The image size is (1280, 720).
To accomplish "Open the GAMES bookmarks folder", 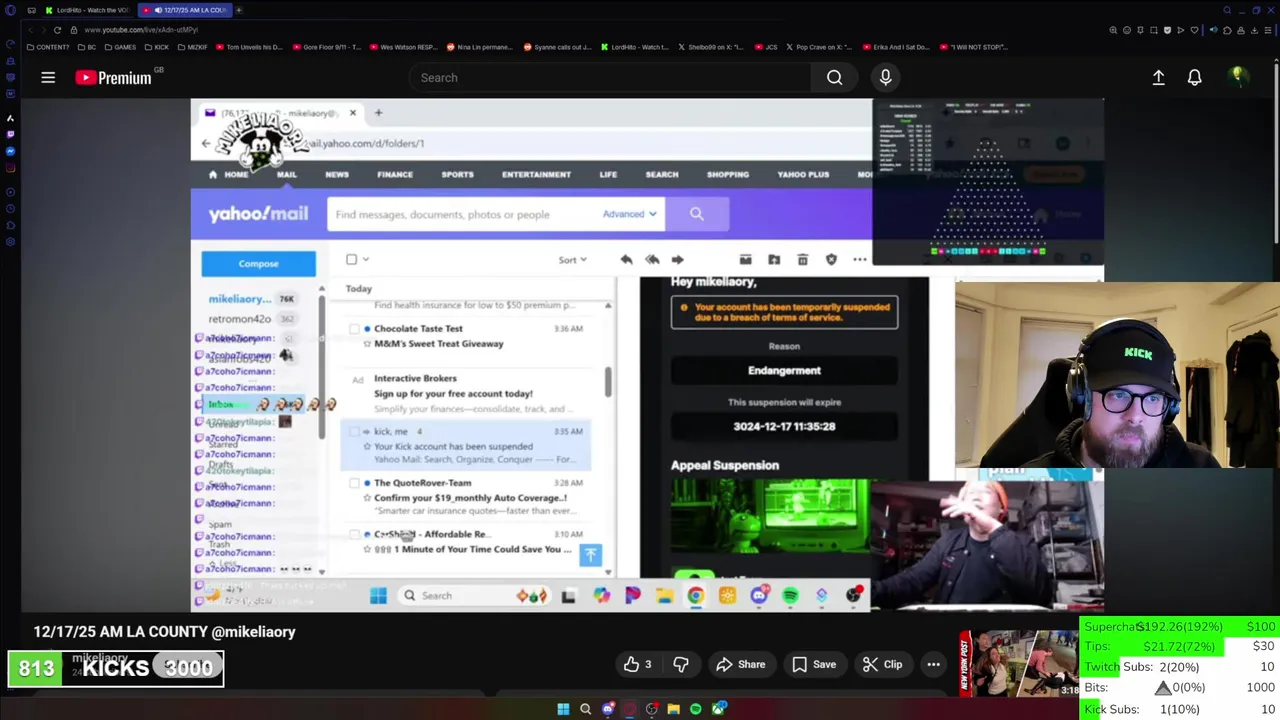I will point(120,47).
